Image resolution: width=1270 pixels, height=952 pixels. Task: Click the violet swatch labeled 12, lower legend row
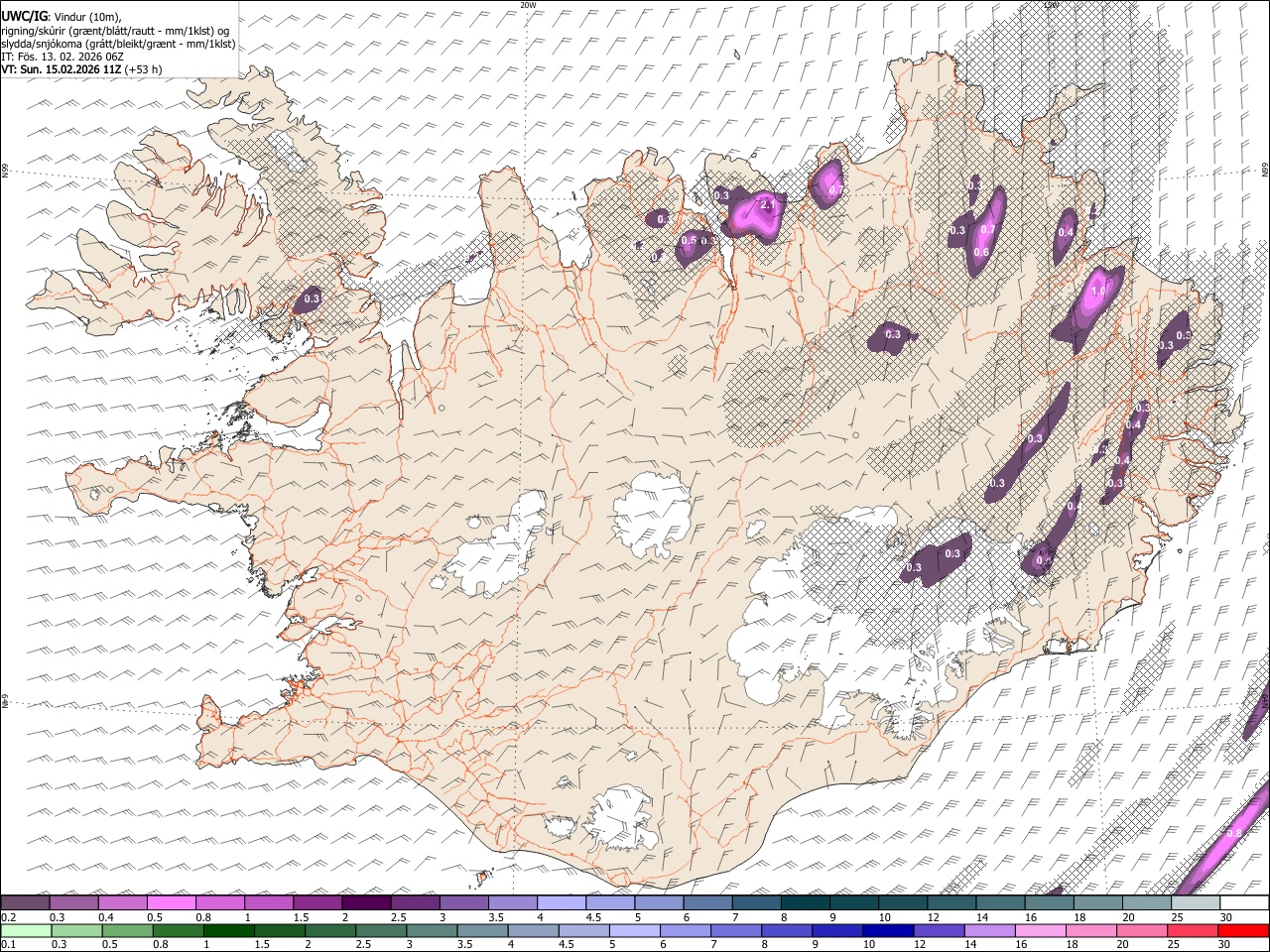(939, 931)
